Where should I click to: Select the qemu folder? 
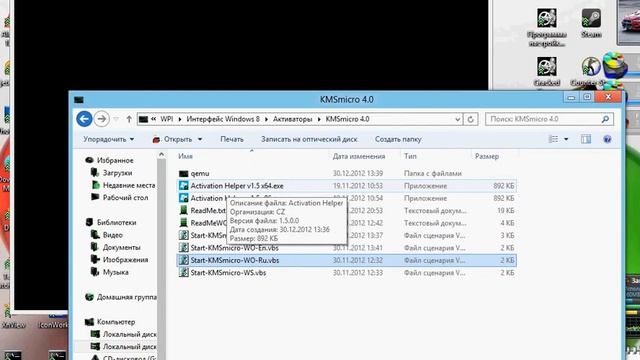point(200,173)
